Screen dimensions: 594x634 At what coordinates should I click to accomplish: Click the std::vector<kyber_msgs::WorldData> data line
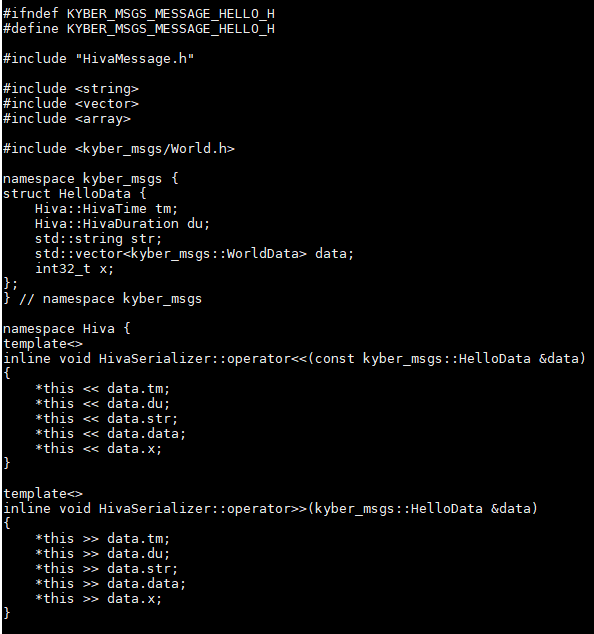[194, 254]
